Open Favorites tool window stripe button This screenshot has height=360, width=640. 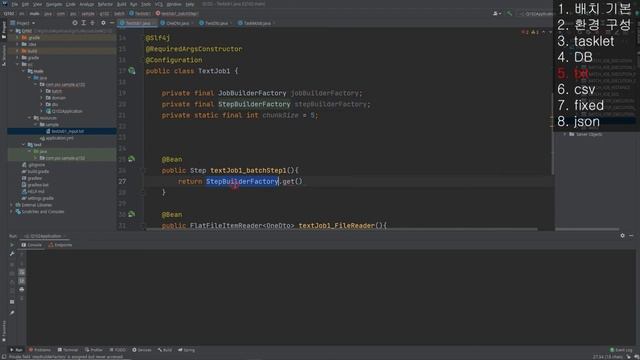coord(4,331)
